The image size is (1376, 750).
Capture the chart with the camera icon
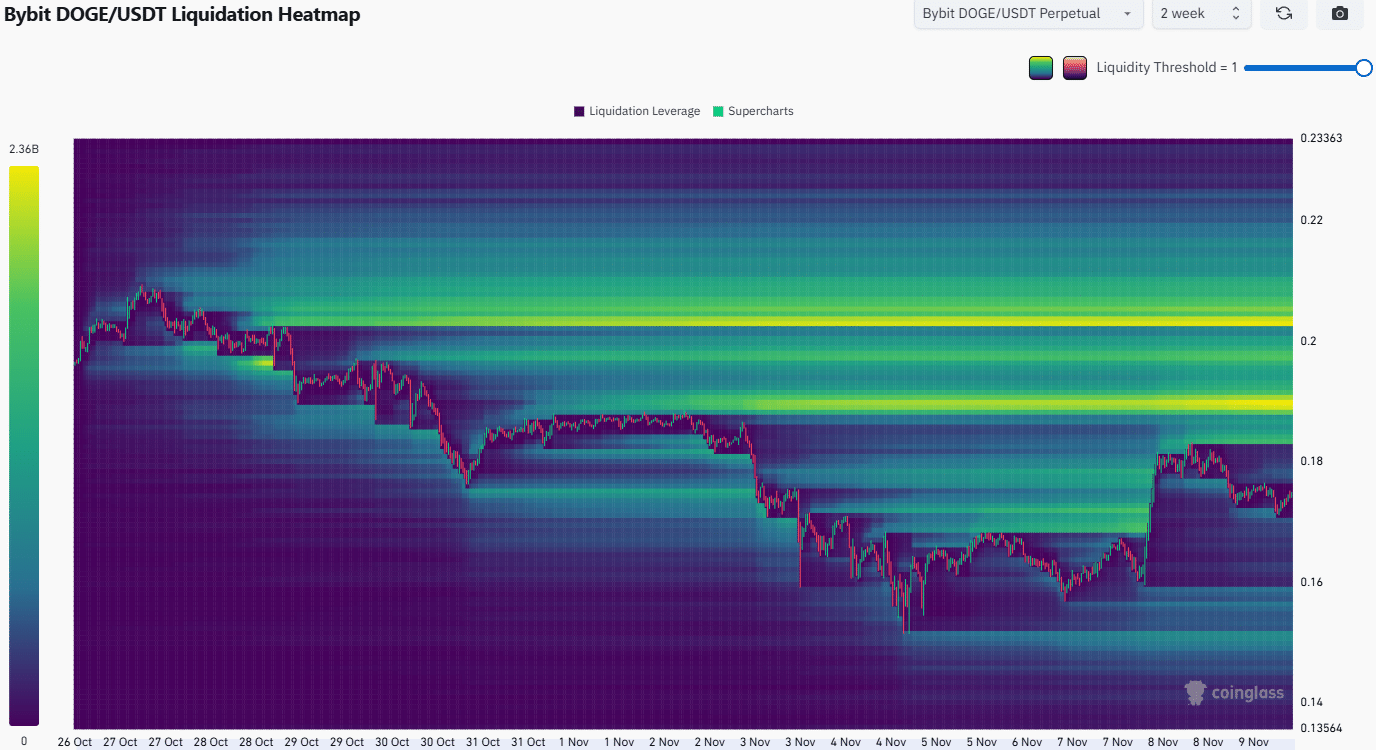[x=1339, y=14]
